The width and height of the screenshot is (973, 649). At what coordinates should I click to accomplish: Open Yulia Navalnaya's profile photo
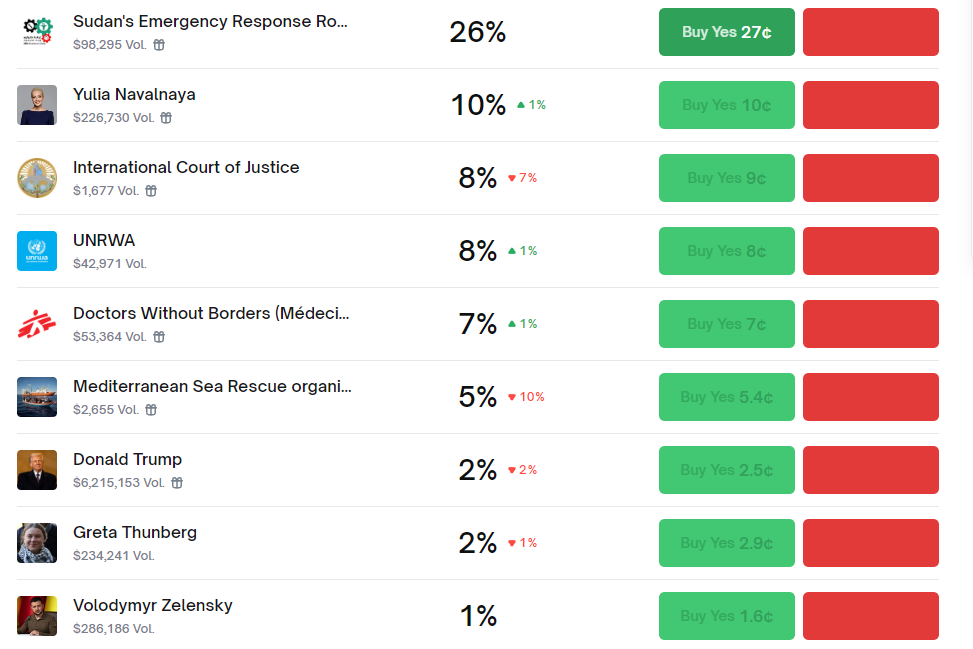pyautogui.click(x=37, y=105)
